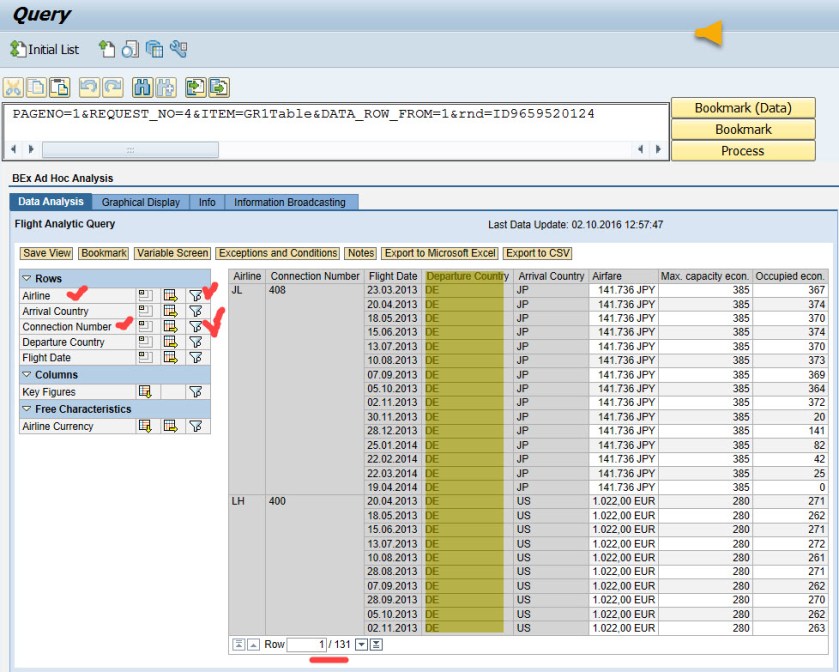Move Airline Currency into the columns
This screenshot has width=839, height=672.
coord(145,426)
